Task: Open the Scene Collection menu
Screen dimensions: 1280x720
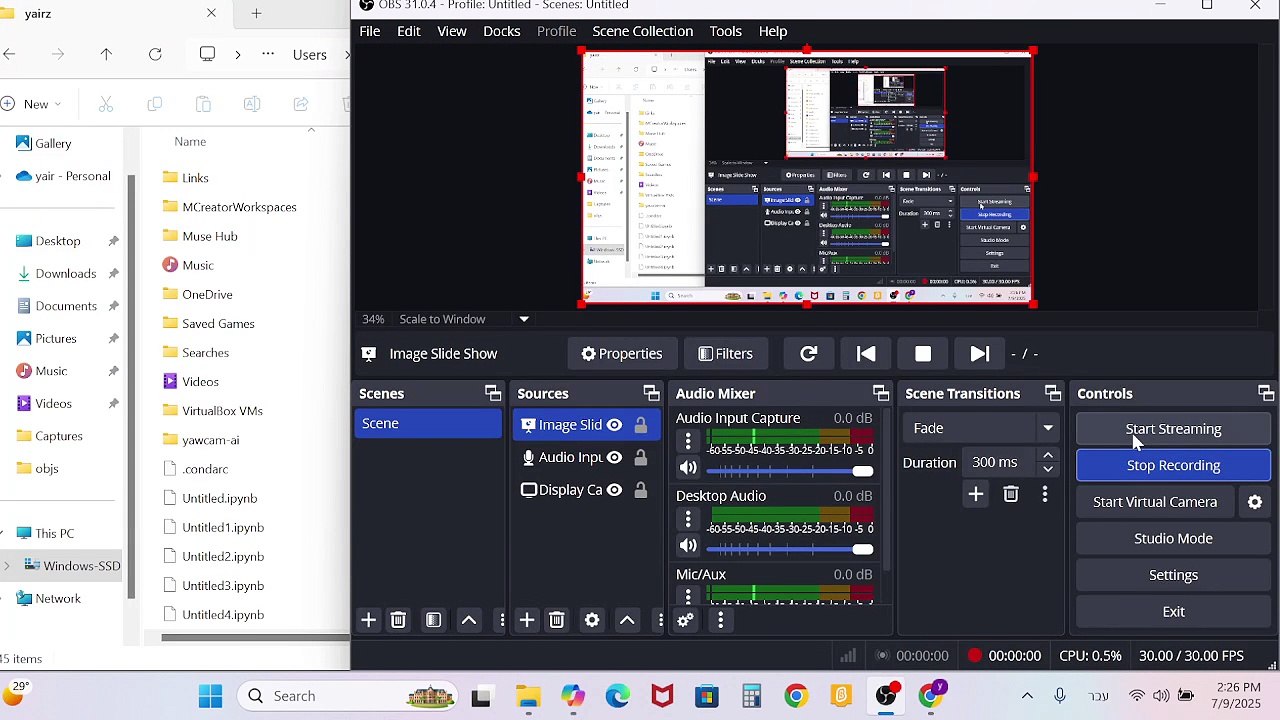Action: tap(642, 31)
